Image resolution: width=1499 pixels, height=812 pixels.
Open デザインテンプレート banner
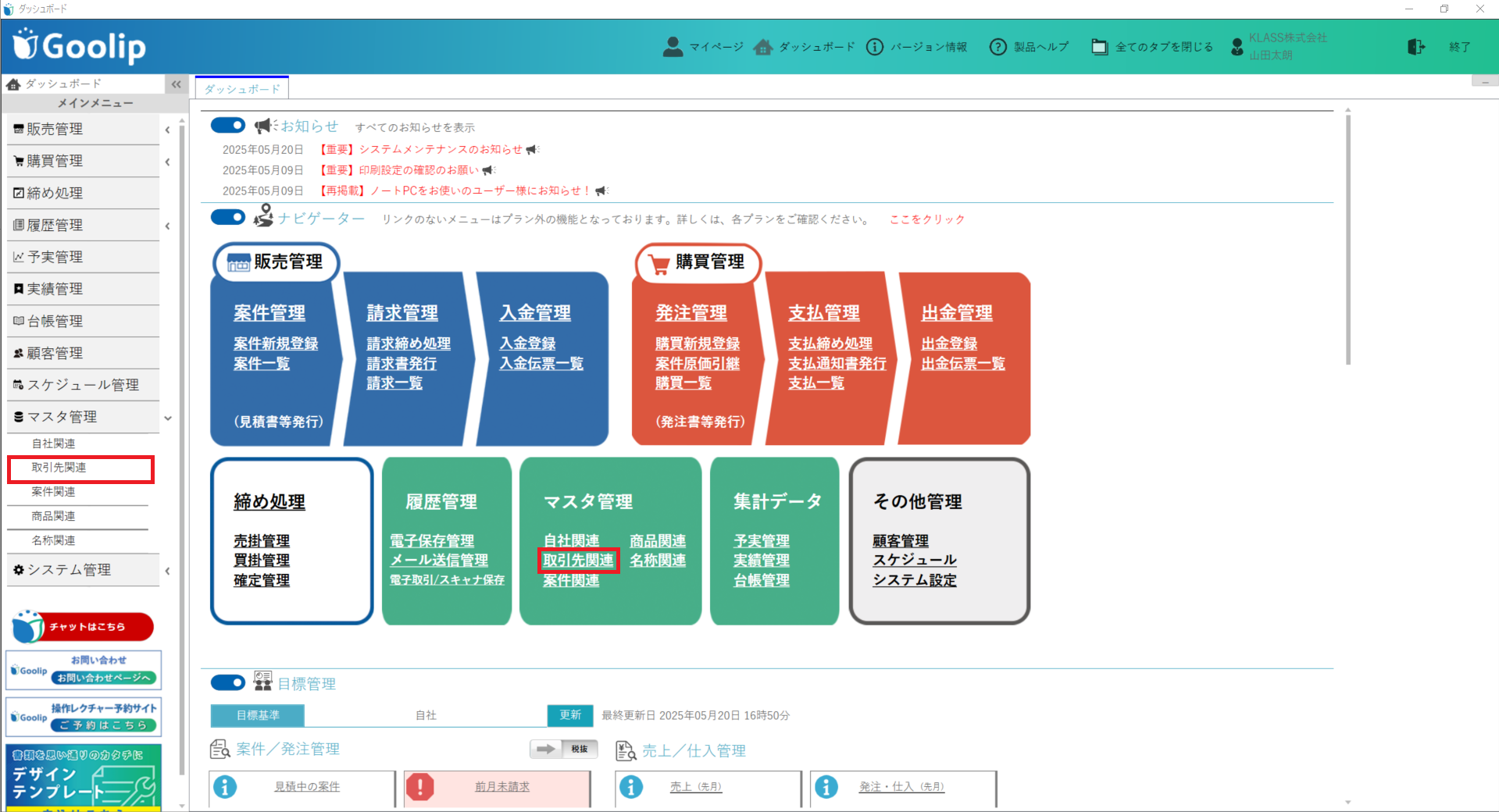(x=84, y=778)
